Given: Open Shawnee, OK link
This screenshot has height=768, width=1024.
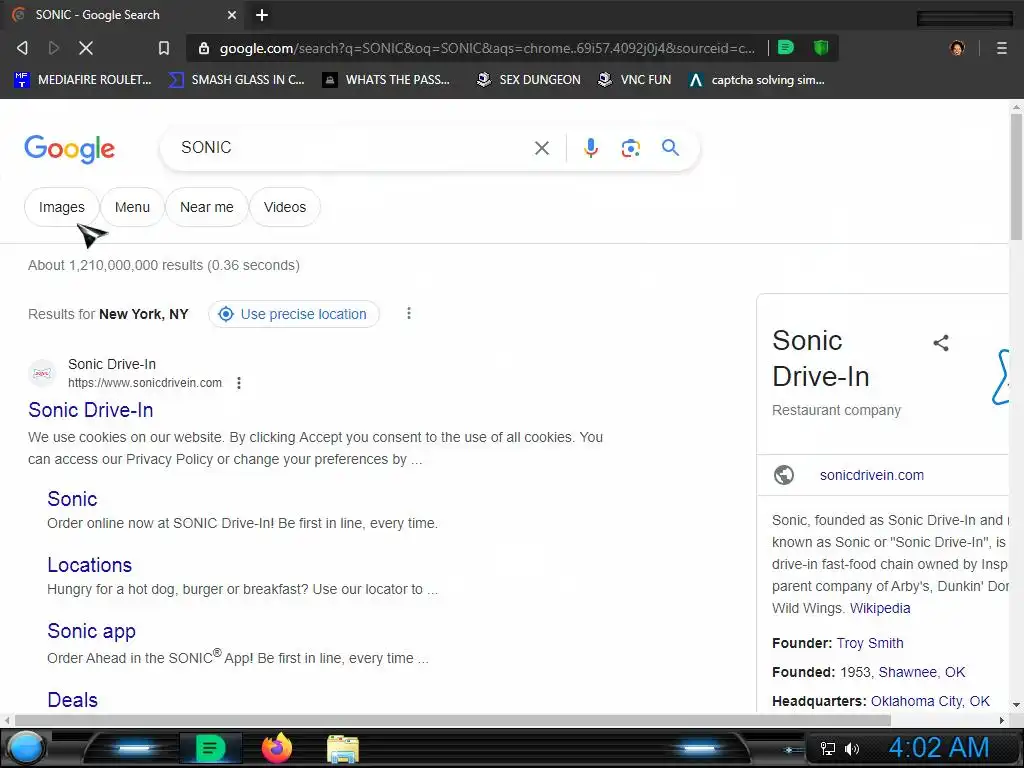Looking at the screenshot, I should 921,672.
